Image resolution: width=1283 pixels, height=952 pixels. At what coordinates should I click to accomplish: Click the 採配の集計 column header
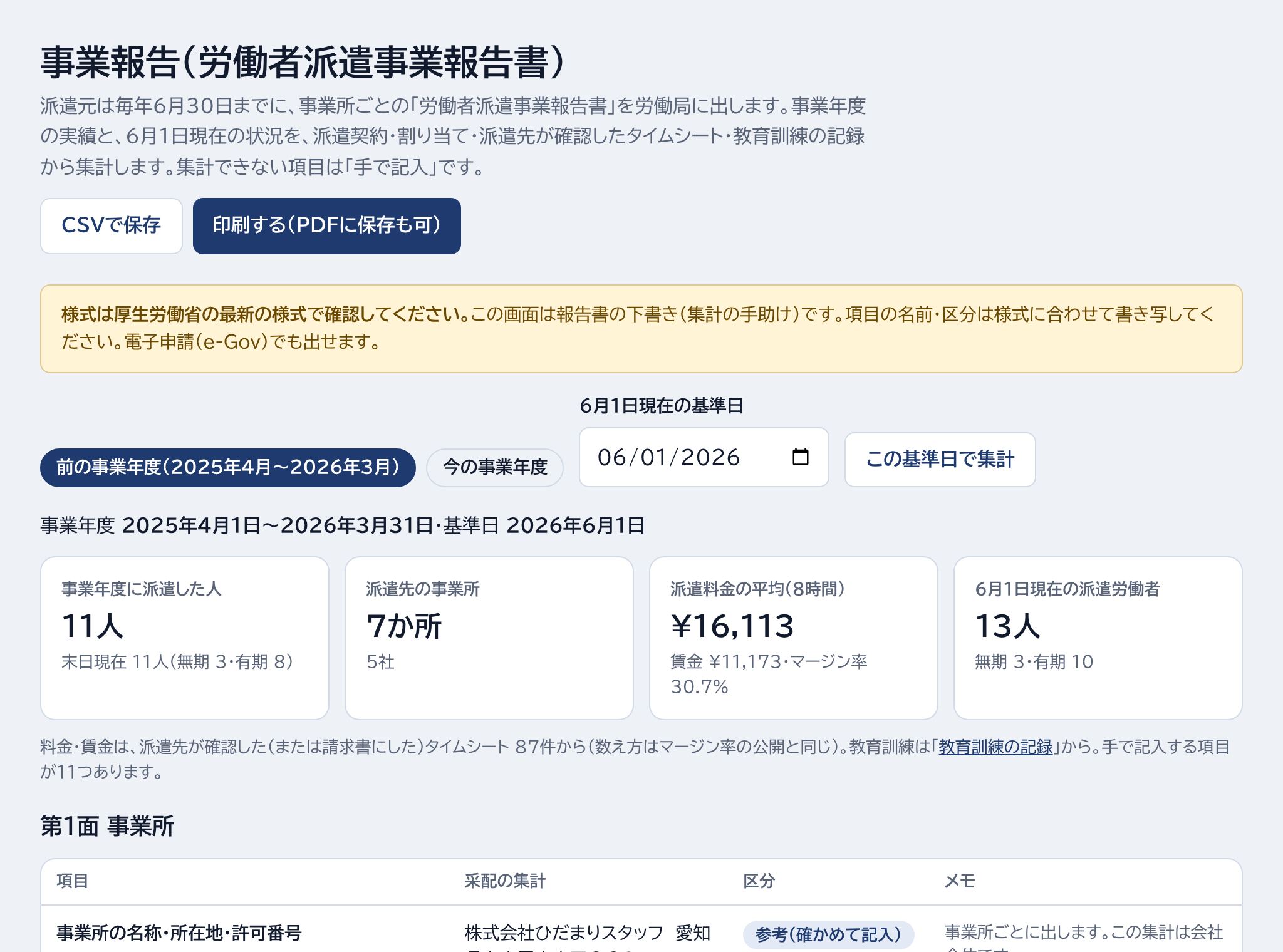tap(505, 881)
